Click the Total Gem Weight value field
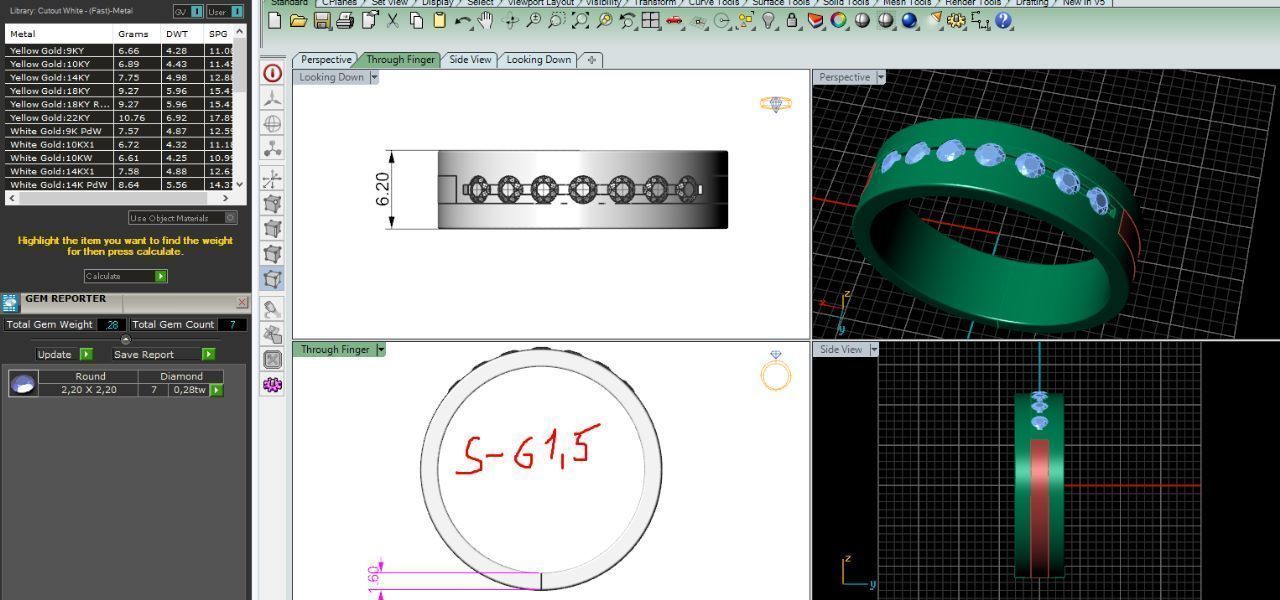The height and width of the screenshot is (600, 1280). (x=111, y=324)
